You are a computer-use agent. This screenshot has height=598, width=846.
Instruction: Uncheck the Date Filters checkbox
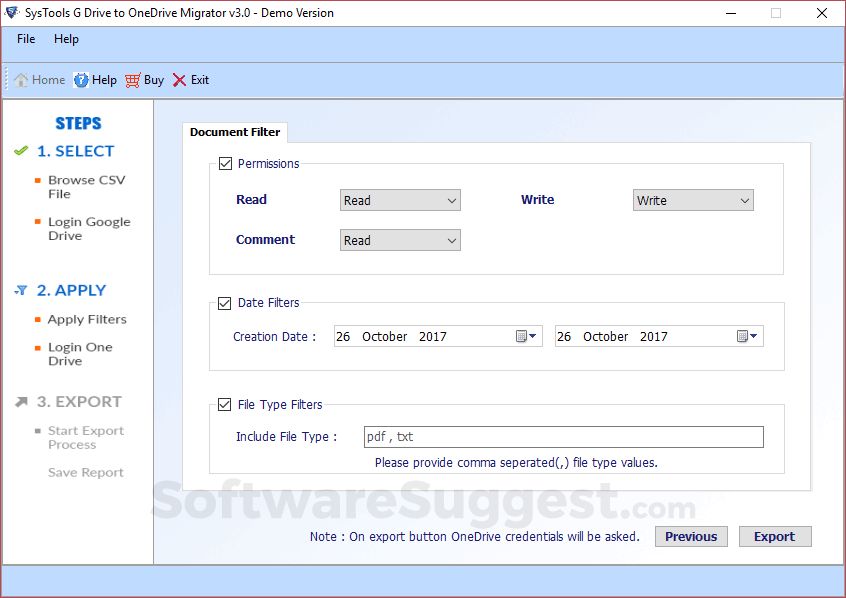224,303
